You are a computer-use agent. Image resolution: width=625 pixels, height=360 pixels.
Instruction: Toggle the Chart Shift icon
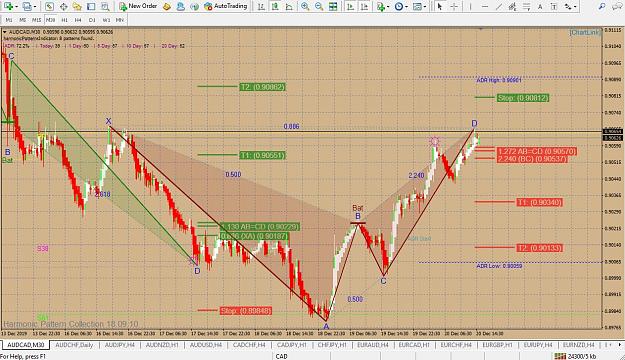point(364,6)
